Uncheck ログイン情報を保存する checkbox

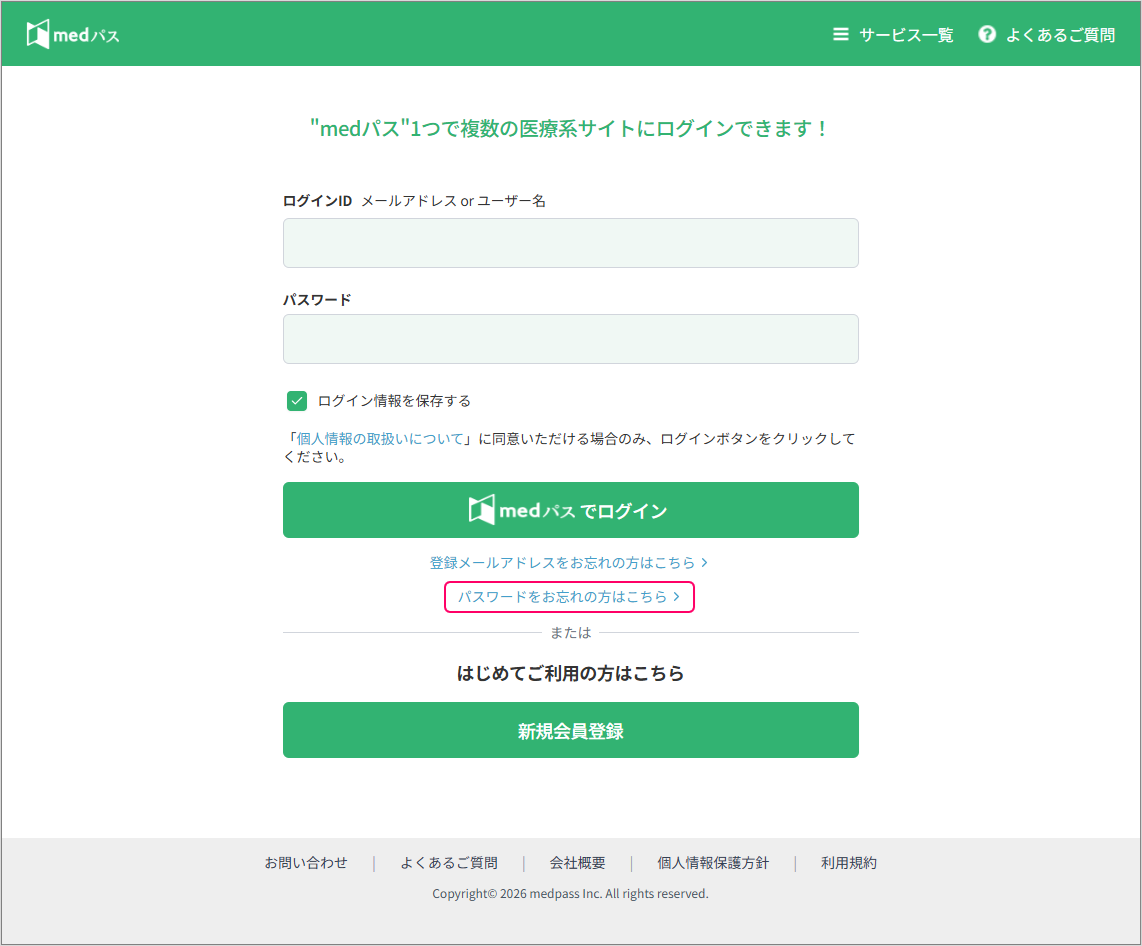point(296,401)
